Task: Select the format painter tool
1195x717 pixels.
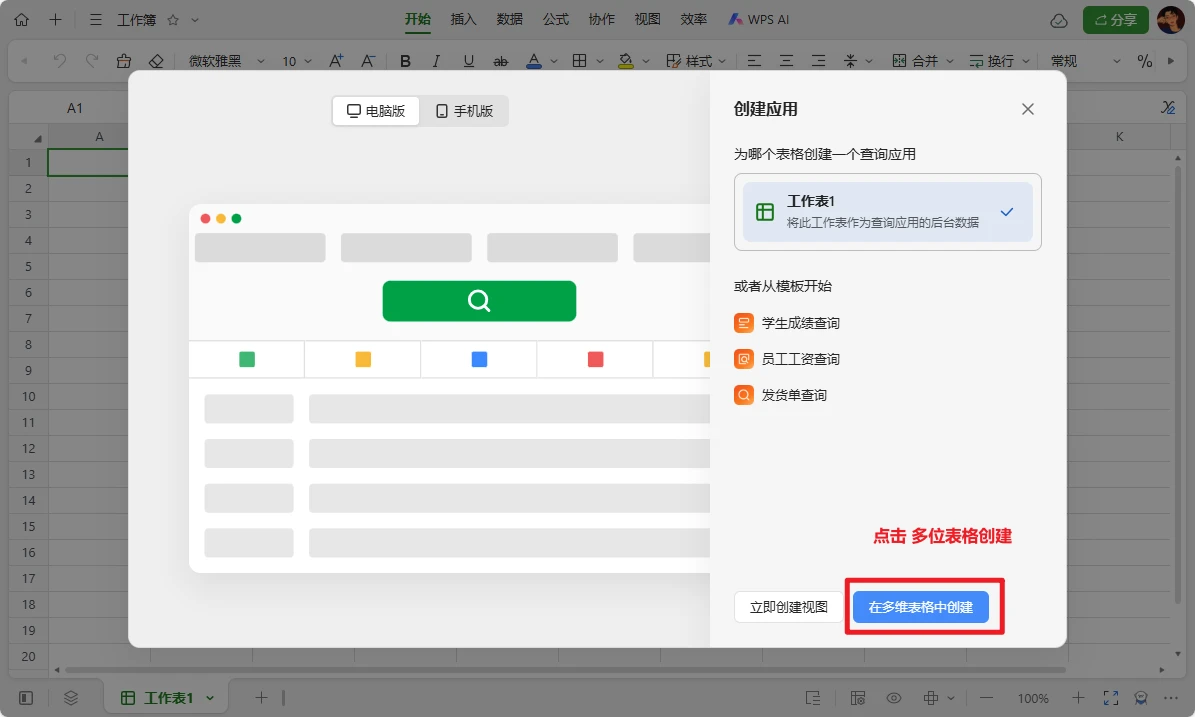Action: point(124,61)
